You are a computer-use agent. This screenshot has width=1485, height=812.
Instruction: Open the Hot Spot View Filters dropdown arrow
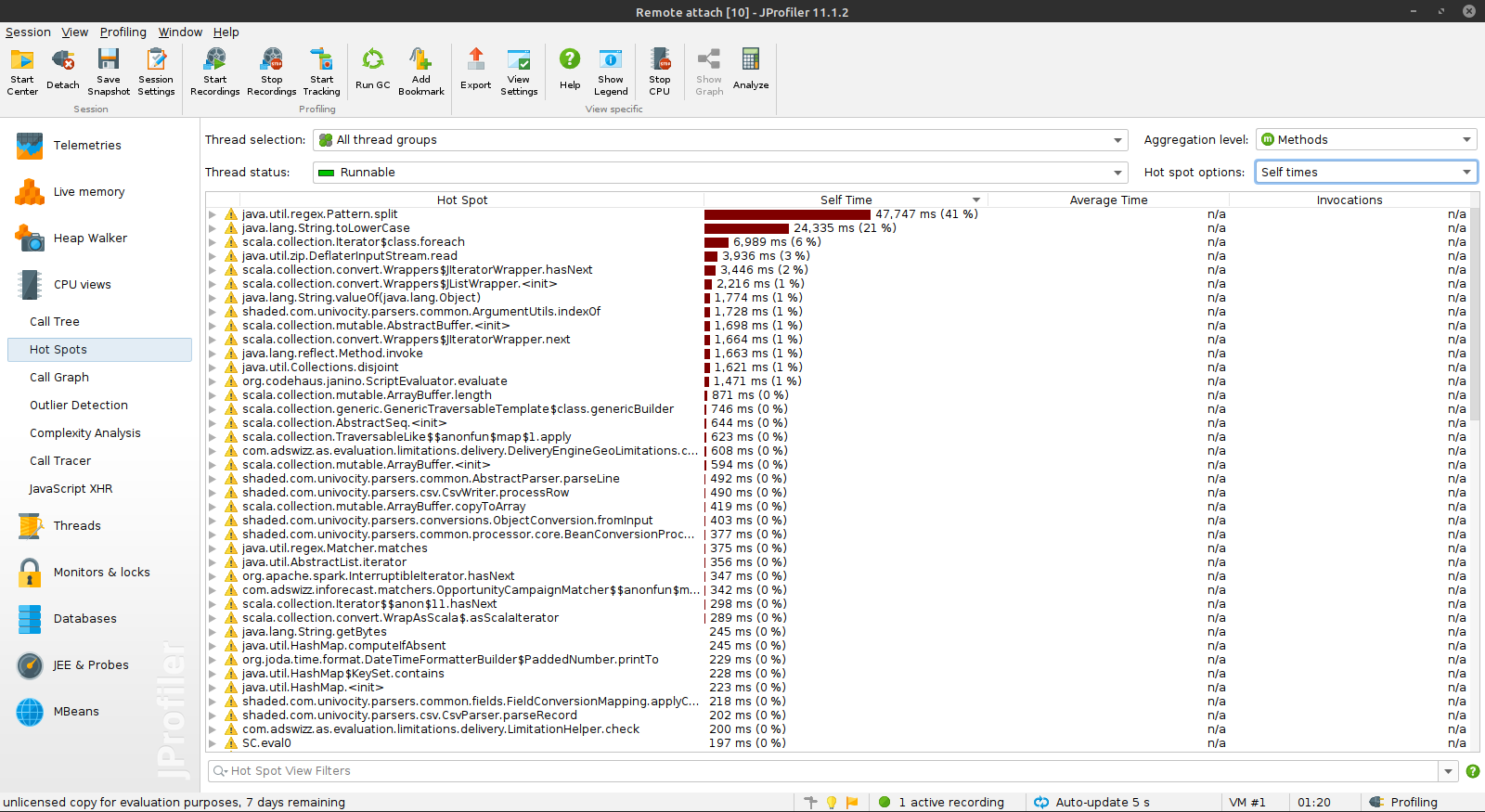[x=1449, y=771]
